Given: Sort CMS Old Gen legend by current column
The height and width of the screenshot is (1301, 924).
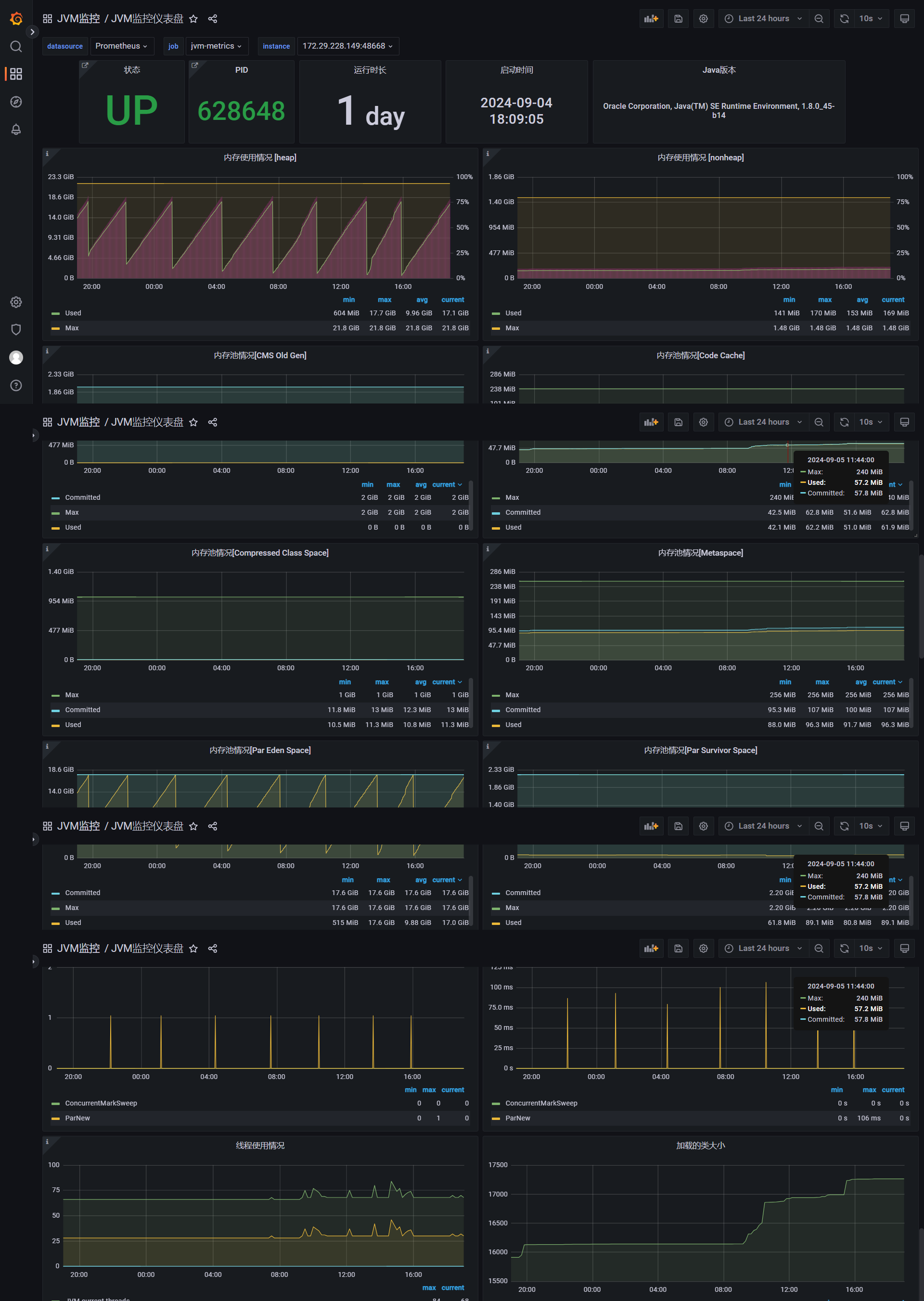Looking at the screenshot, I should click(447, 485).
